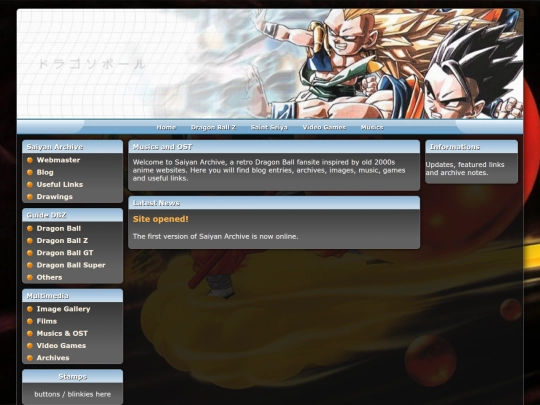Open the Useful Links page
The width and height of the screenshot is (540, 405).
coord(60,185)
